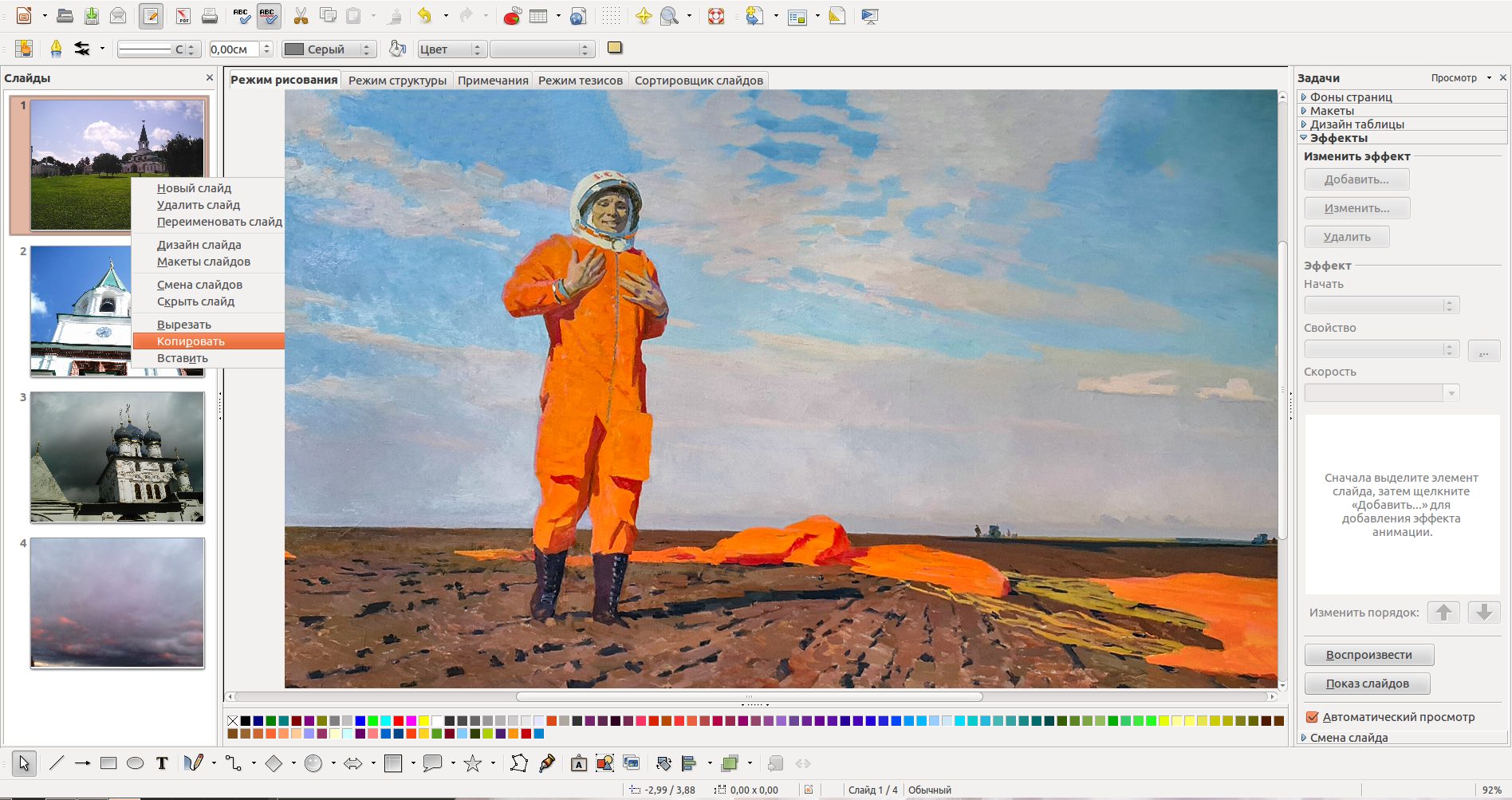Choose Копировать in the context menu

click(x=191, y=341)
